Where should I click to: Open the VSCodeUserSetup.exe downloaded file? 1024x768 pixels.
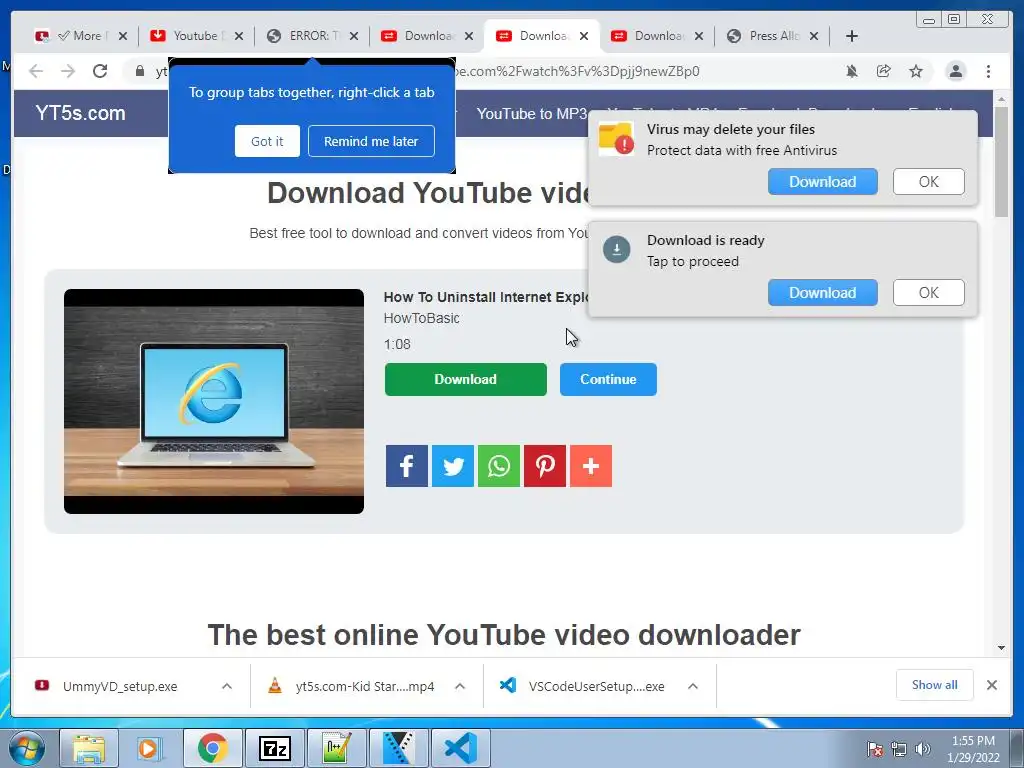pos(597,686)
